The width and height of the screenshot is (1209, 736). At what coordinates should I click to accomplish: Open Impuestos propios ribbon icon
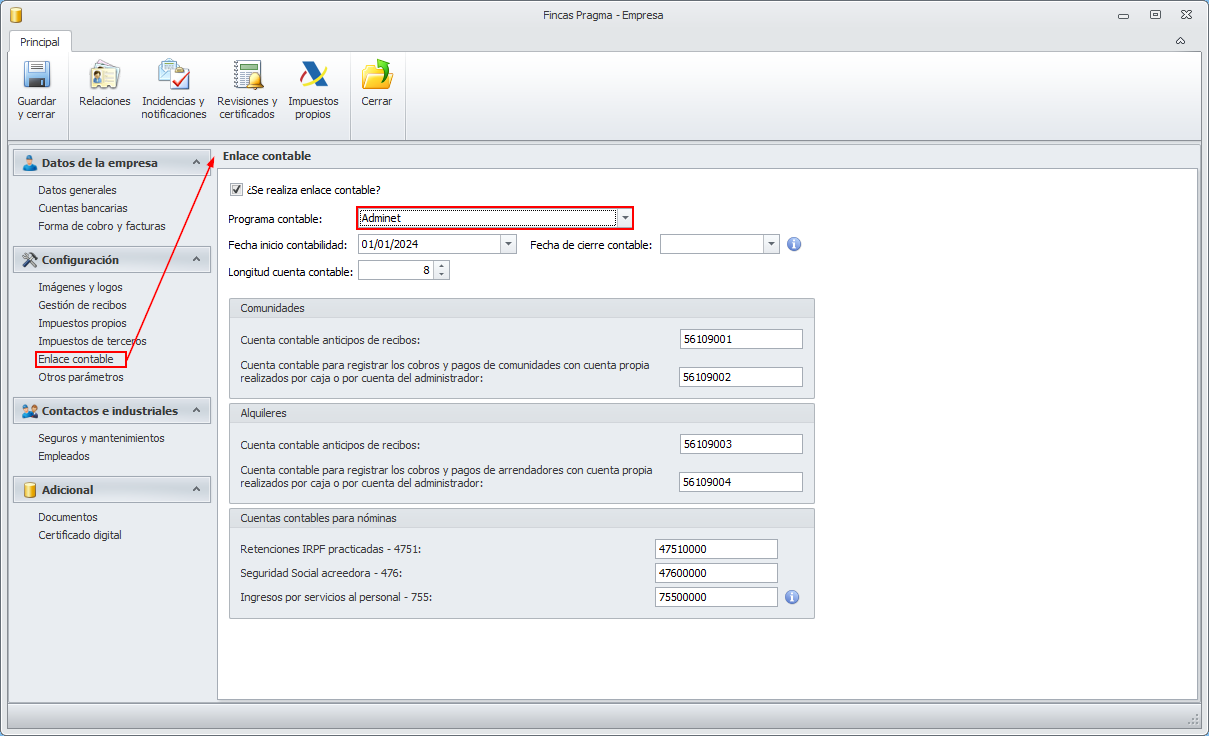coord(313,76)
